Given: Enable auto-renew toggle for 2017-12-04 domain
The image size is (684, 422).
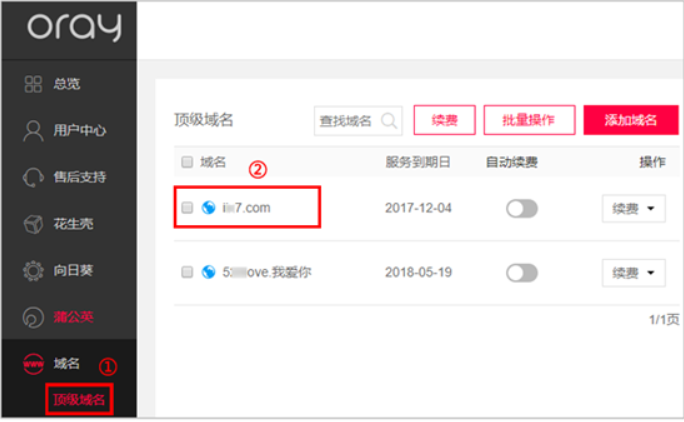Looking at the screenshot, I should tap(522, 209).
